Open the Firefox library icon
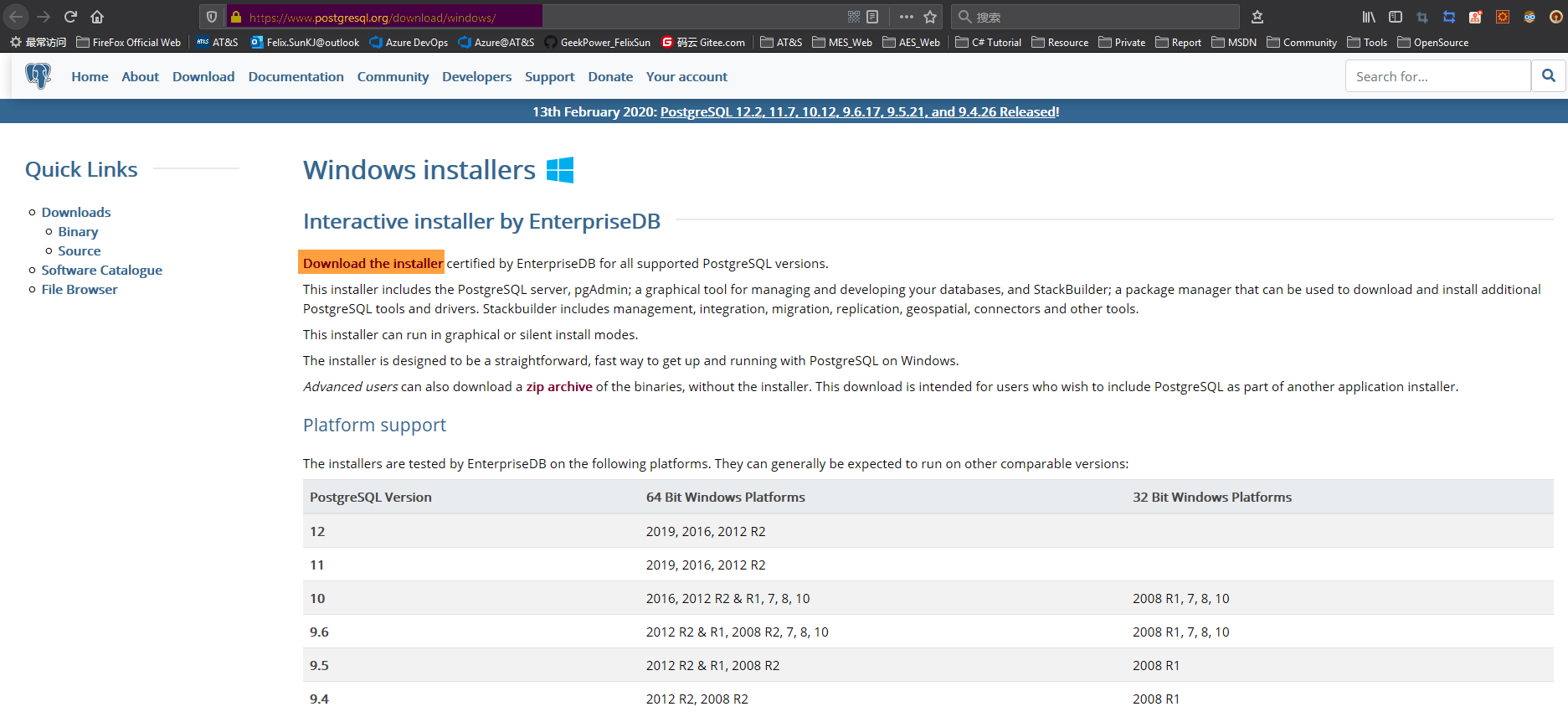Screen dimensions: 1568x717 [1369, 17]
